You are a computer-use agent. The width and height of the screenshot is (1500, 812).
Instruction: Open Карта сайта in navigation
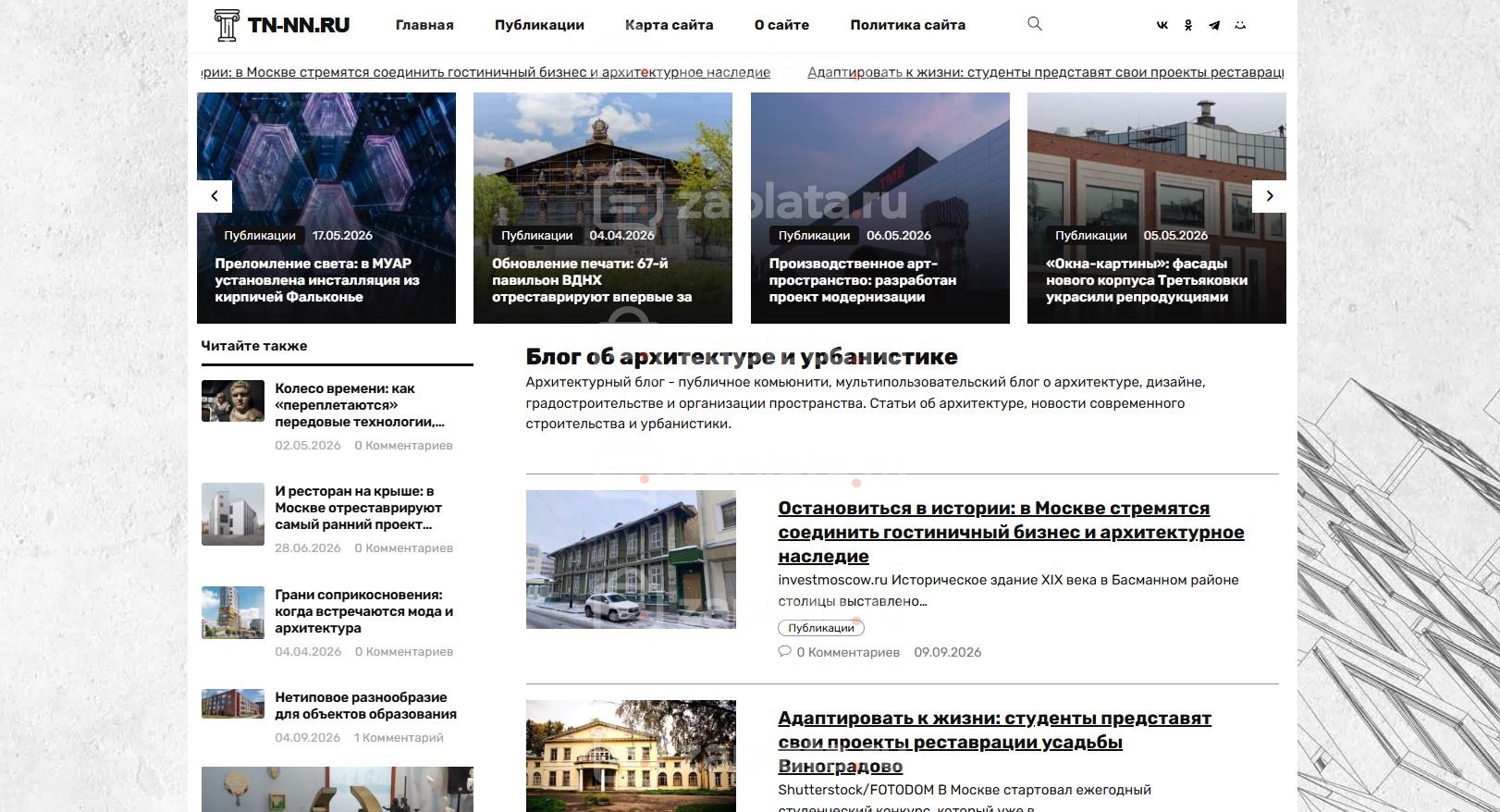(x=670, y=25)
